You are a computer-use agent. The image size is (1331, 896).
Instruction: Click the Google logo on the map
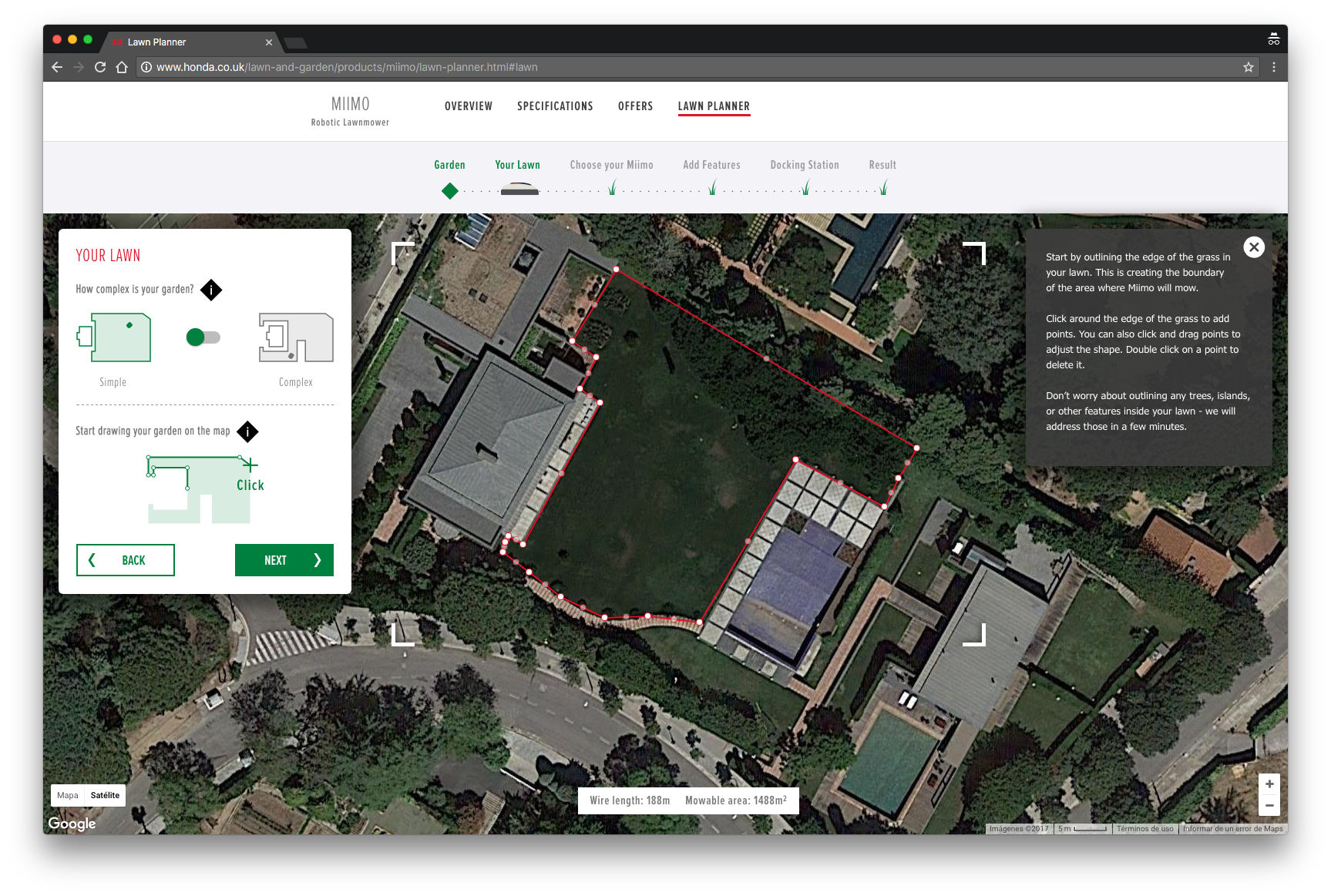(x=72, y=823)
